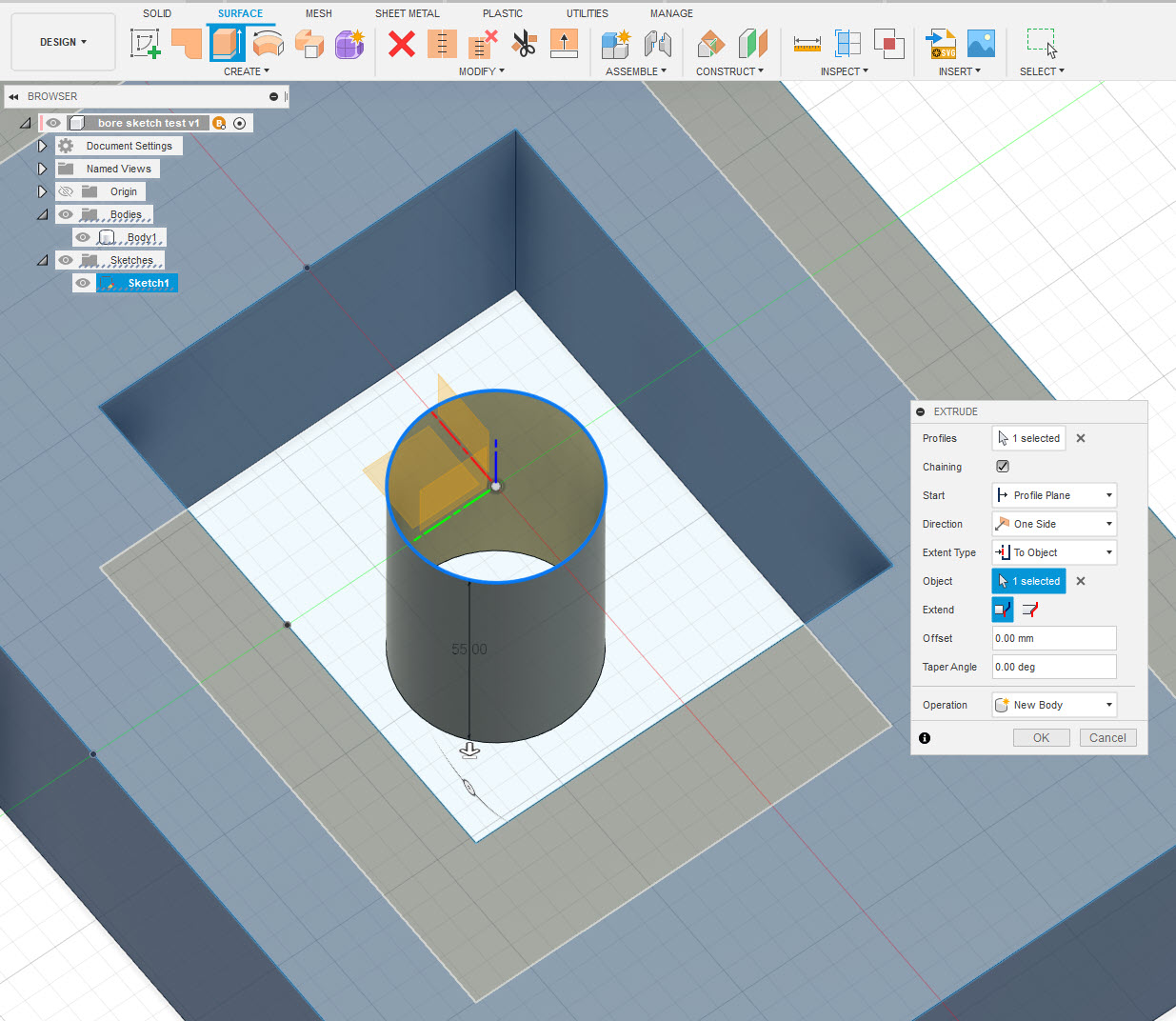Screen dimensions: 1176x1021
Task: Select the Stitch surfaces tool
Action: (442, 44)
